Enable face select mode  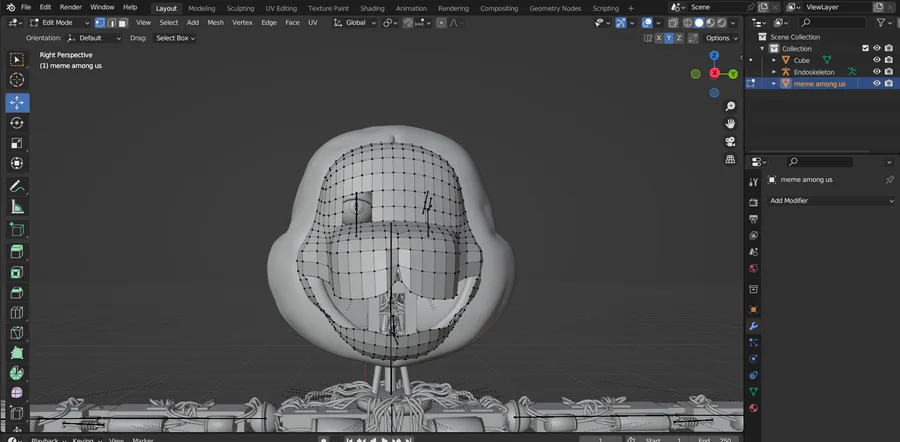tap(122, 23)
